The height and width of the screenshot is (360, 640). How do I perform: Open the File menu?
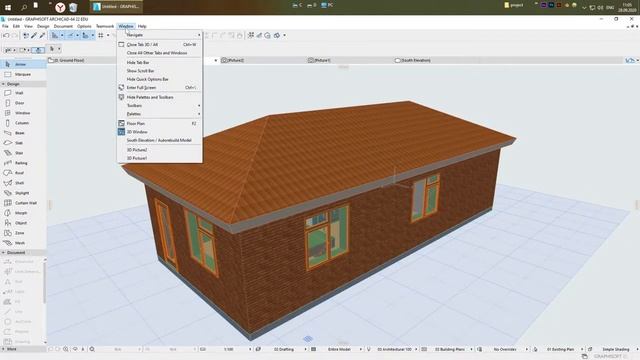click(5, 26)
